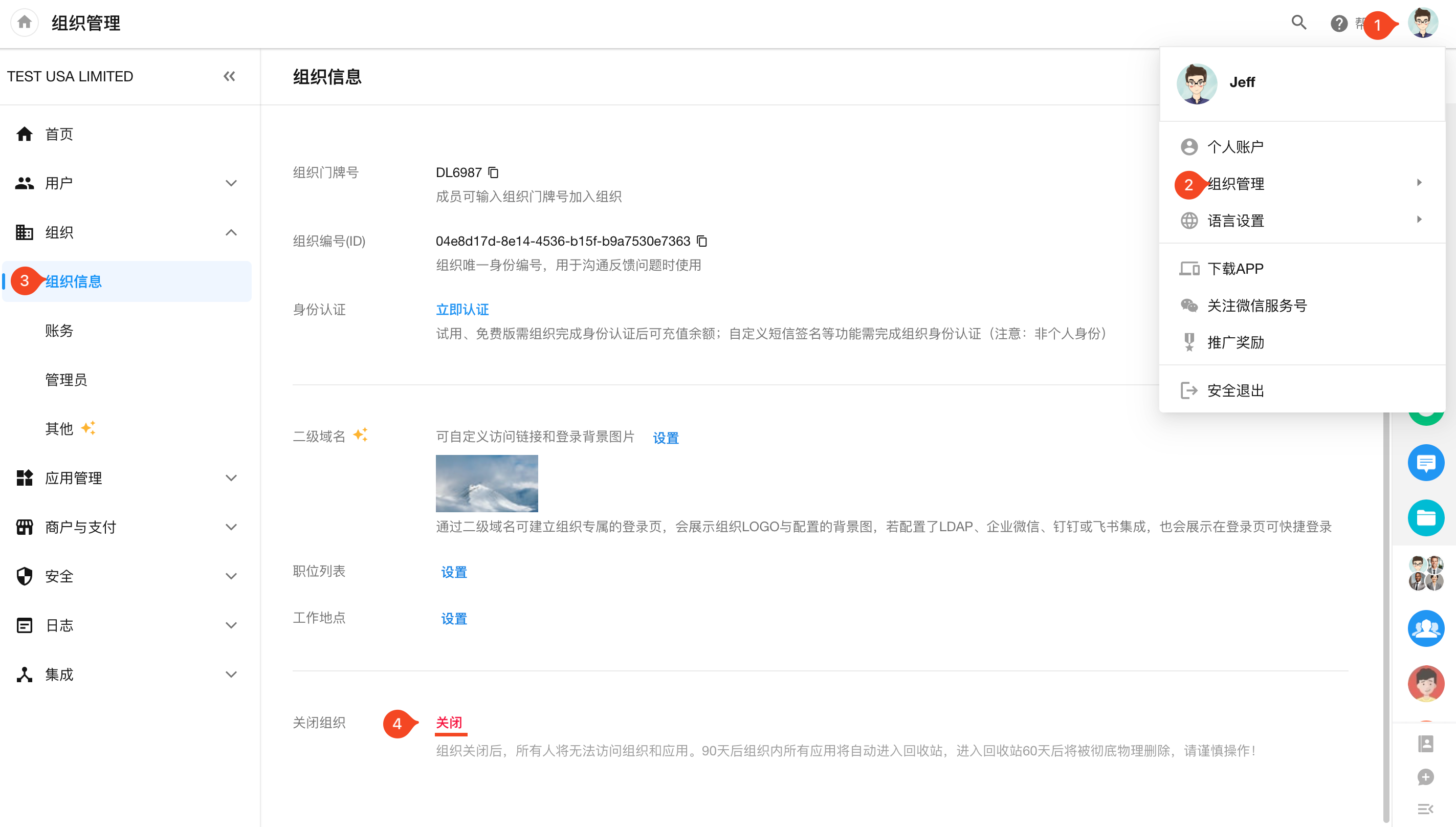Image resolution: width=1456 pixels, height=827 pixels.
Task: Click the red 关闭 organization link
Action: click(x=449, y=723)
